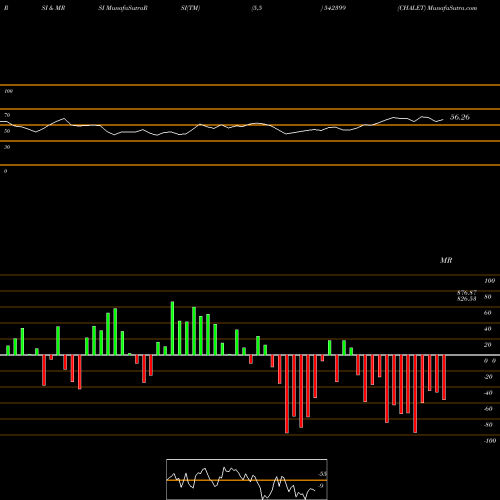Click the RSI 70 level label
Screen dimensions: 500x500
(7, 115)
